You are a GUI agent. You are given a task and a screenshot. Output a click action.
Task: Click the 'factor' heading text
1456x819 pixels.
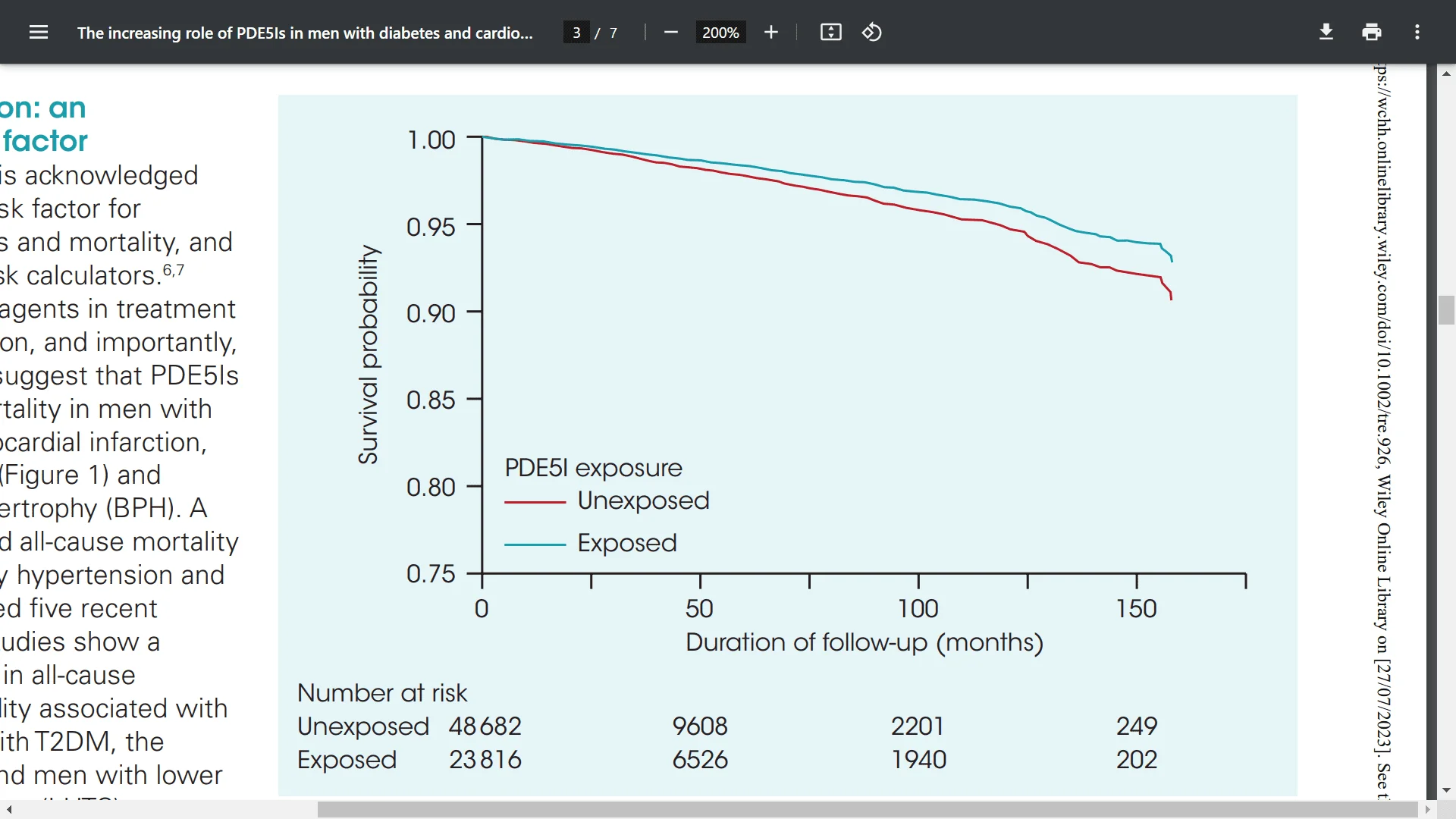pyautogui.click(x=45, y=140)
